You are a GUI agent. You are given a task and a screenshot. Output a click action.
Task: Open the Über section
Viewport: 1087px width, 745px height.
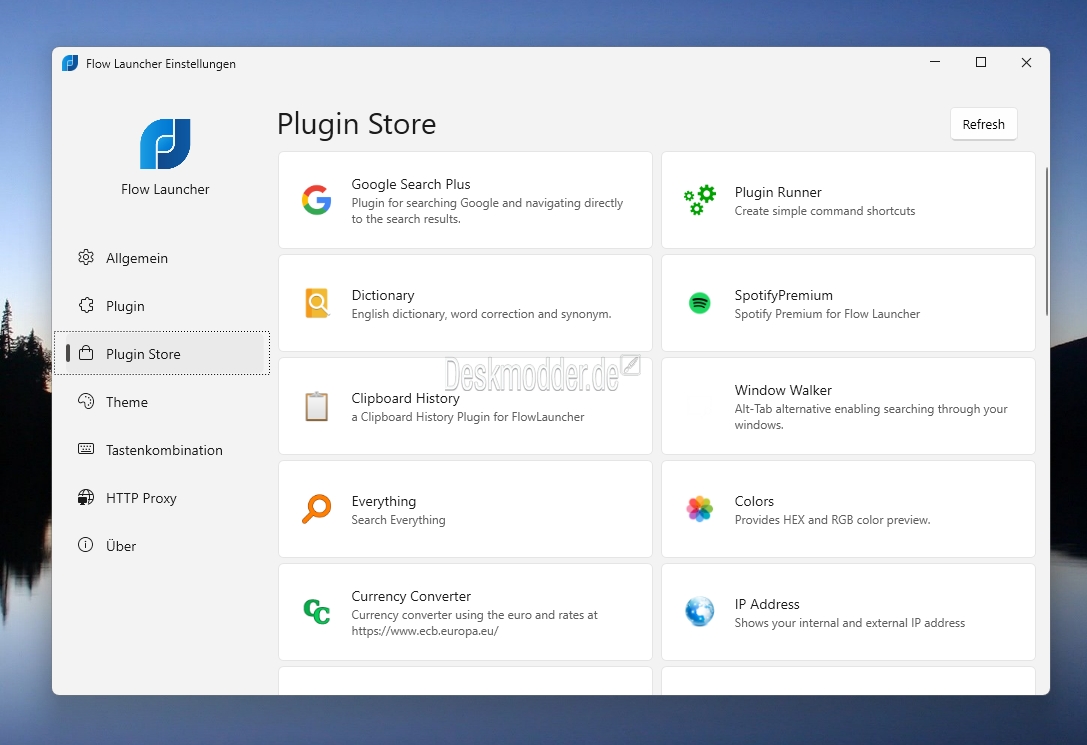[x=162, y=545]
